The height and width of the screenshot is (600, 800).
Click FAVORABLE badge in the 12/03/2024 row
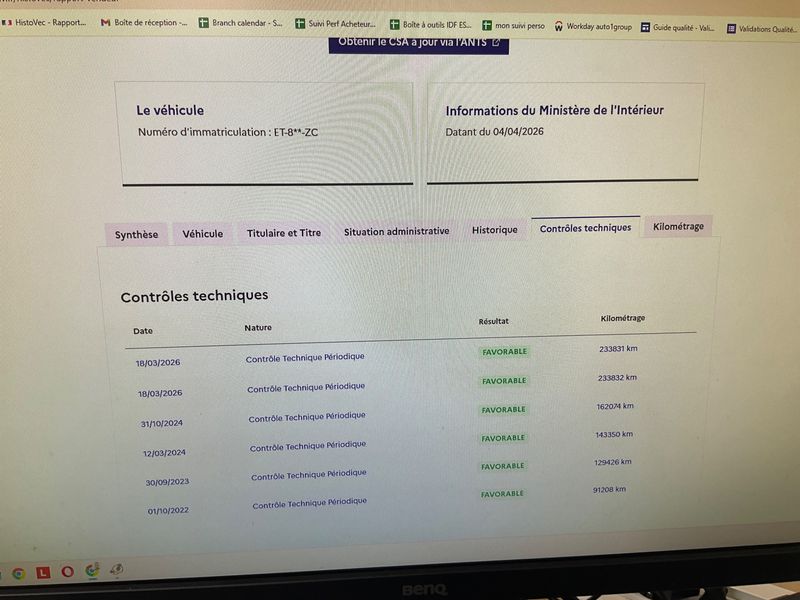(503, 438)
